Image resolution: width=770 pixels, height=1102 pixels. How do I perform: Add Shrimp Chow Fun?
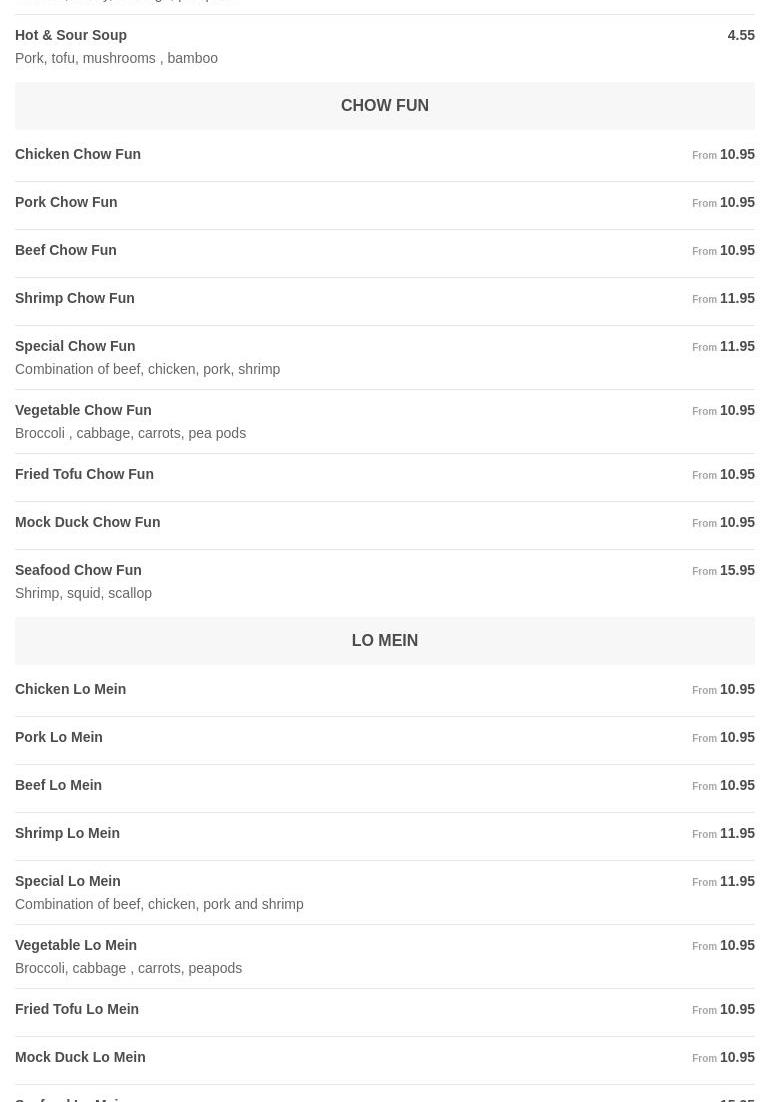(x=75, y=298)
